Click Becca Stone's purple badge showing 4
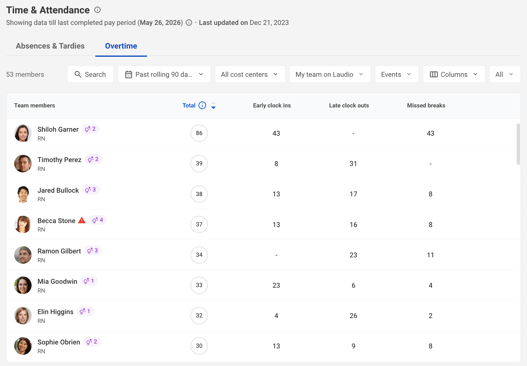 coord(98,220)
